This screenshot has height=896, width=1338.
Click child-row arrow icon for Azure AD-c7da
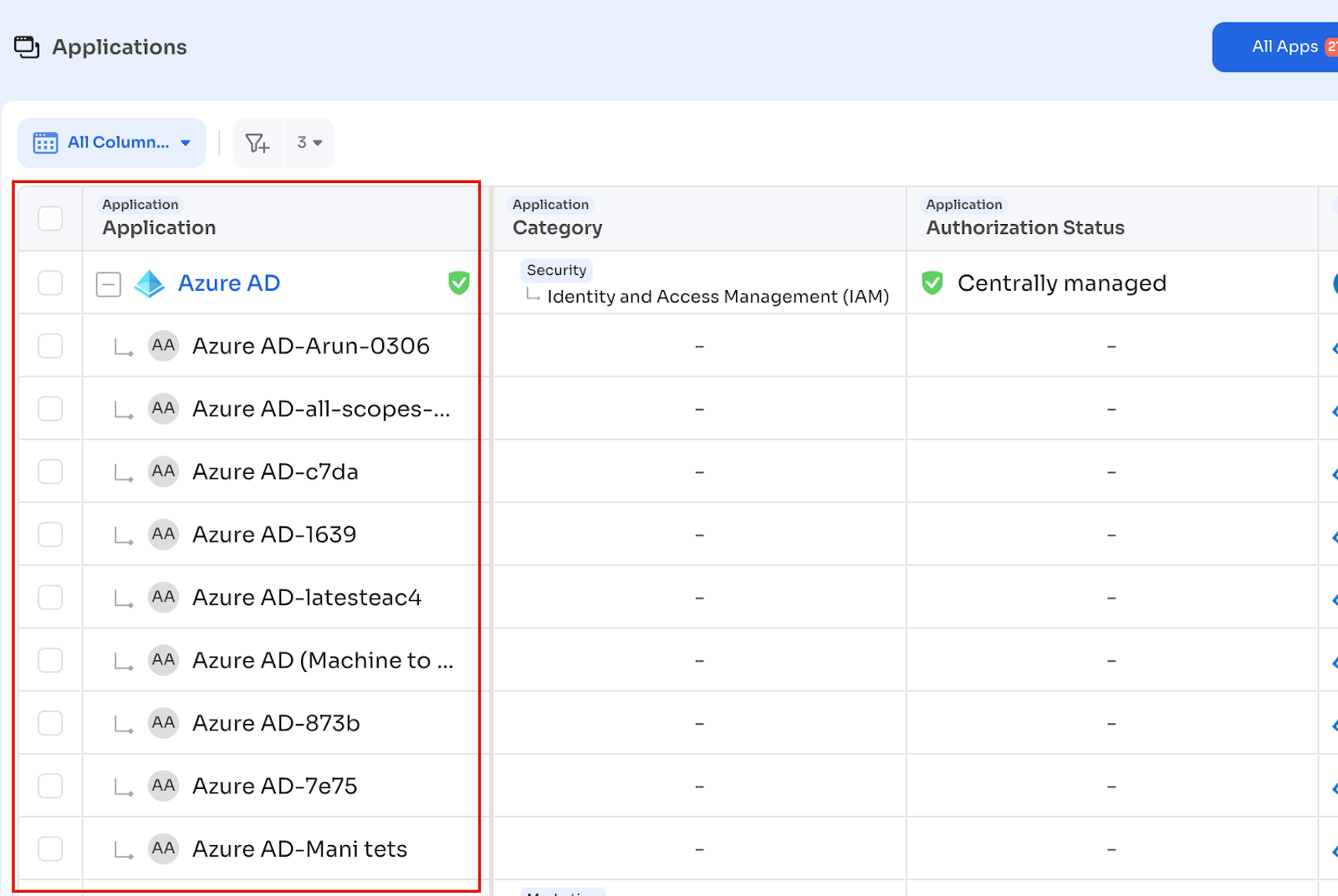click(124, 473)
